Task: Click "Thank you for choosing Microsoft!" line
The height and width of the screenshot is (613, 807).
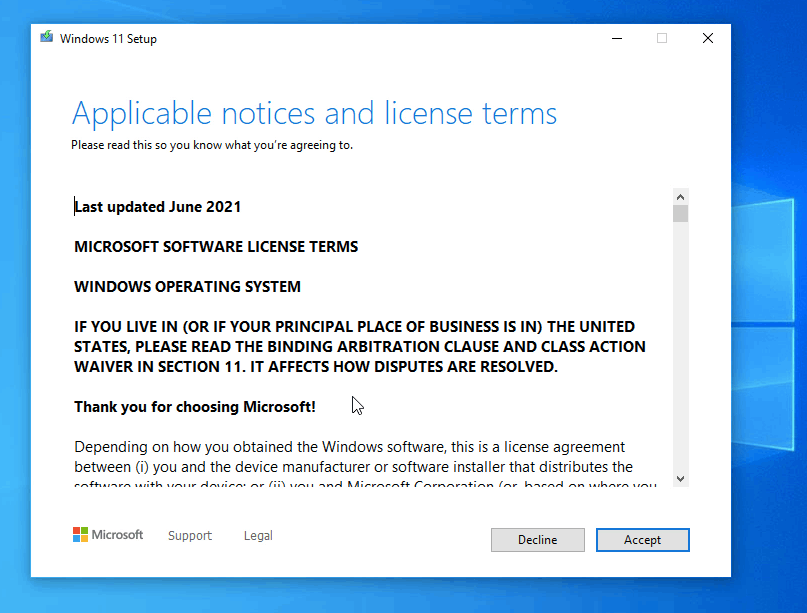Action: click(x=195, y=407)
